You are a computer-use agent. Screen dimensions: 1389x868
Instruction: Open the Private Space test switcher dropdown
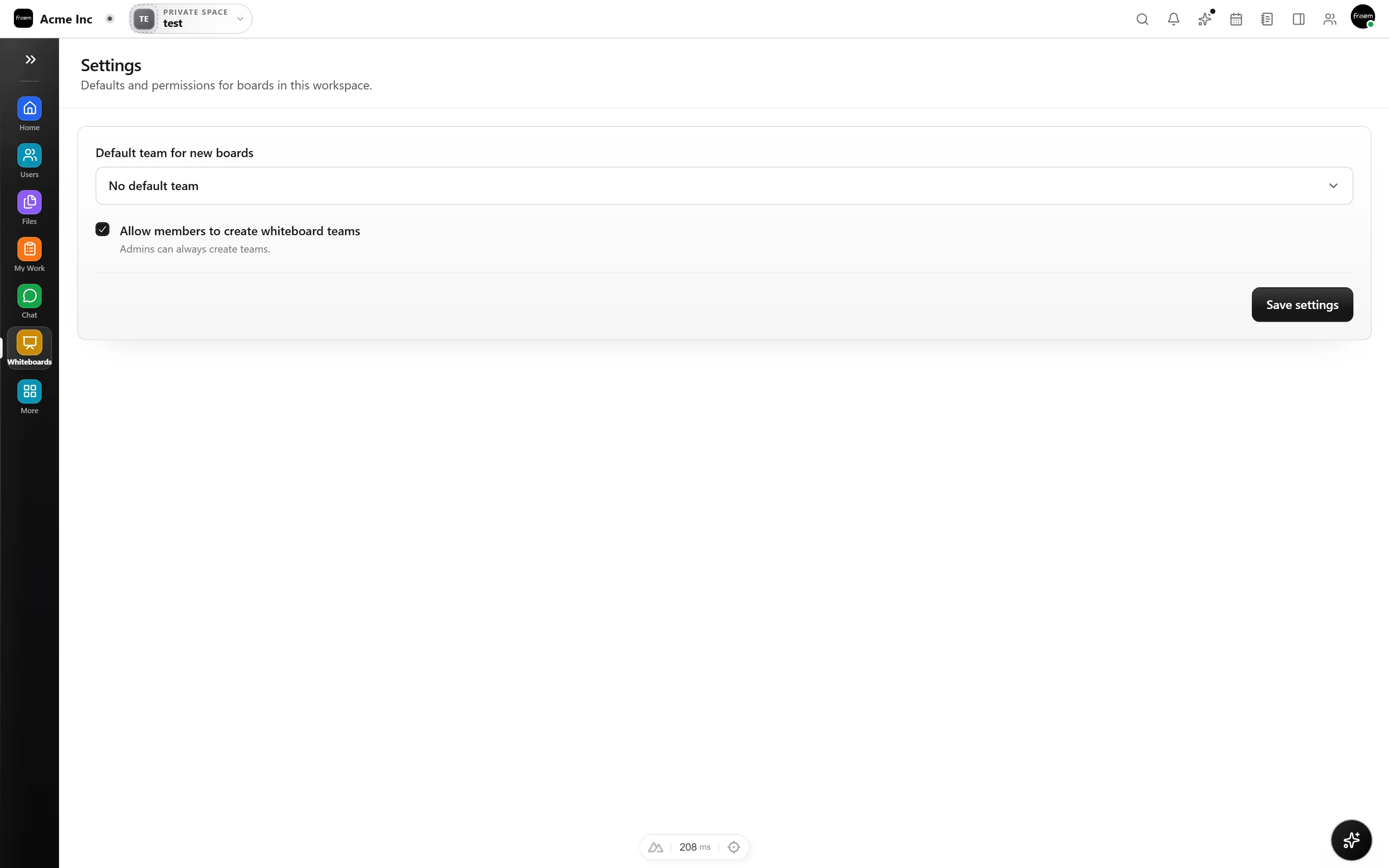click(191, 18)
